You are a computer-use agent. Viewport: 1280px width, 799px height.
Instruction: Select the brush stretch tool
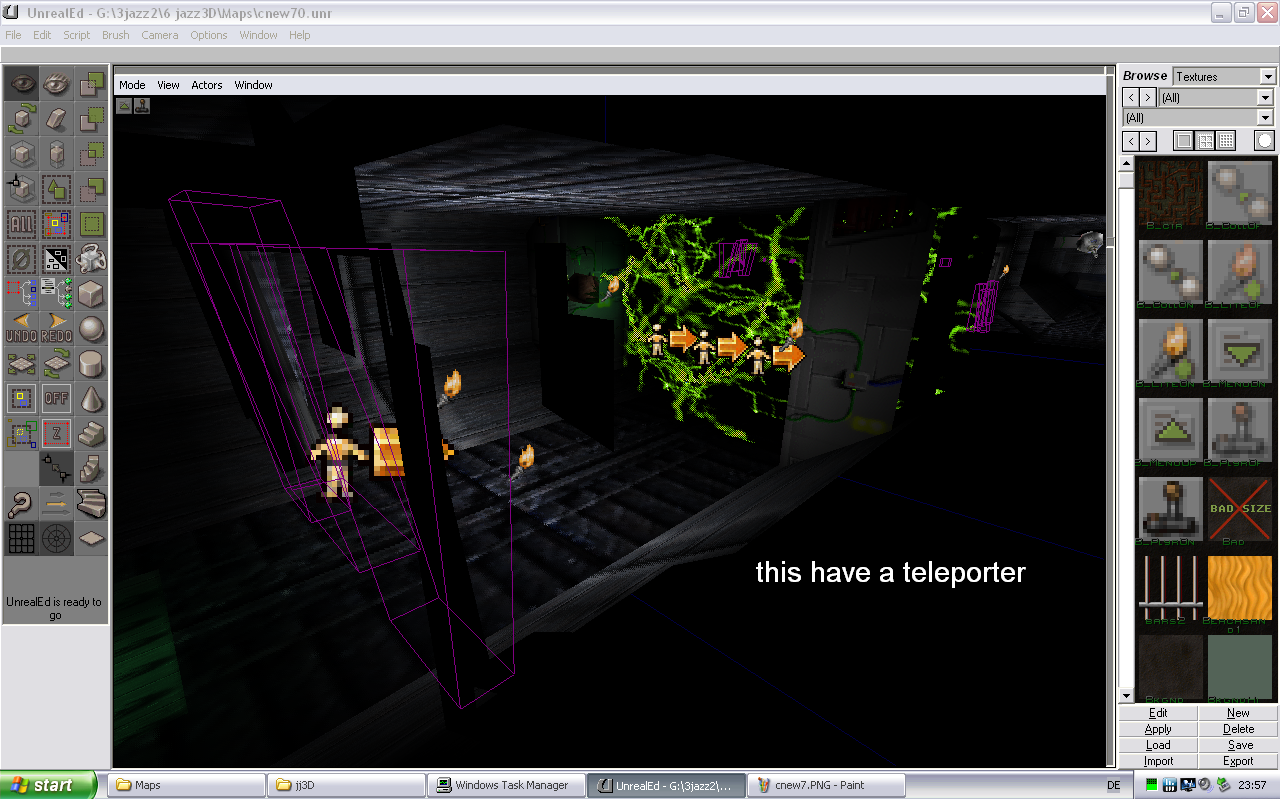pos(56,155)
